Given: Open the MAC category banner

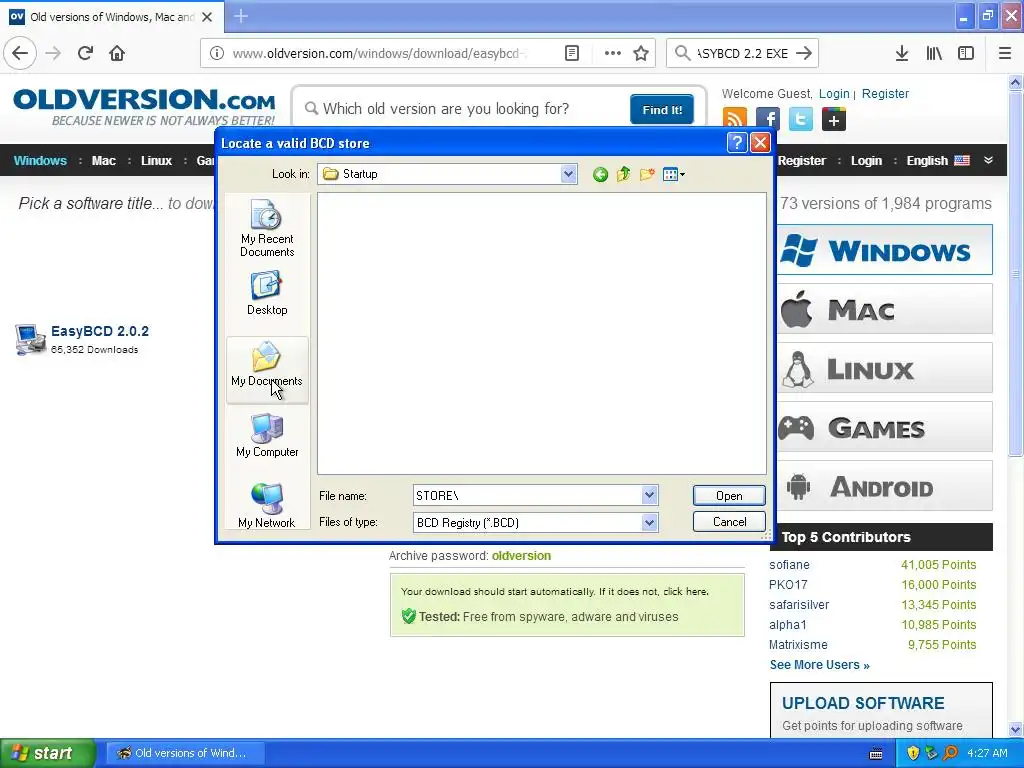Looking at the screenshot, I should tap(885, 309).
